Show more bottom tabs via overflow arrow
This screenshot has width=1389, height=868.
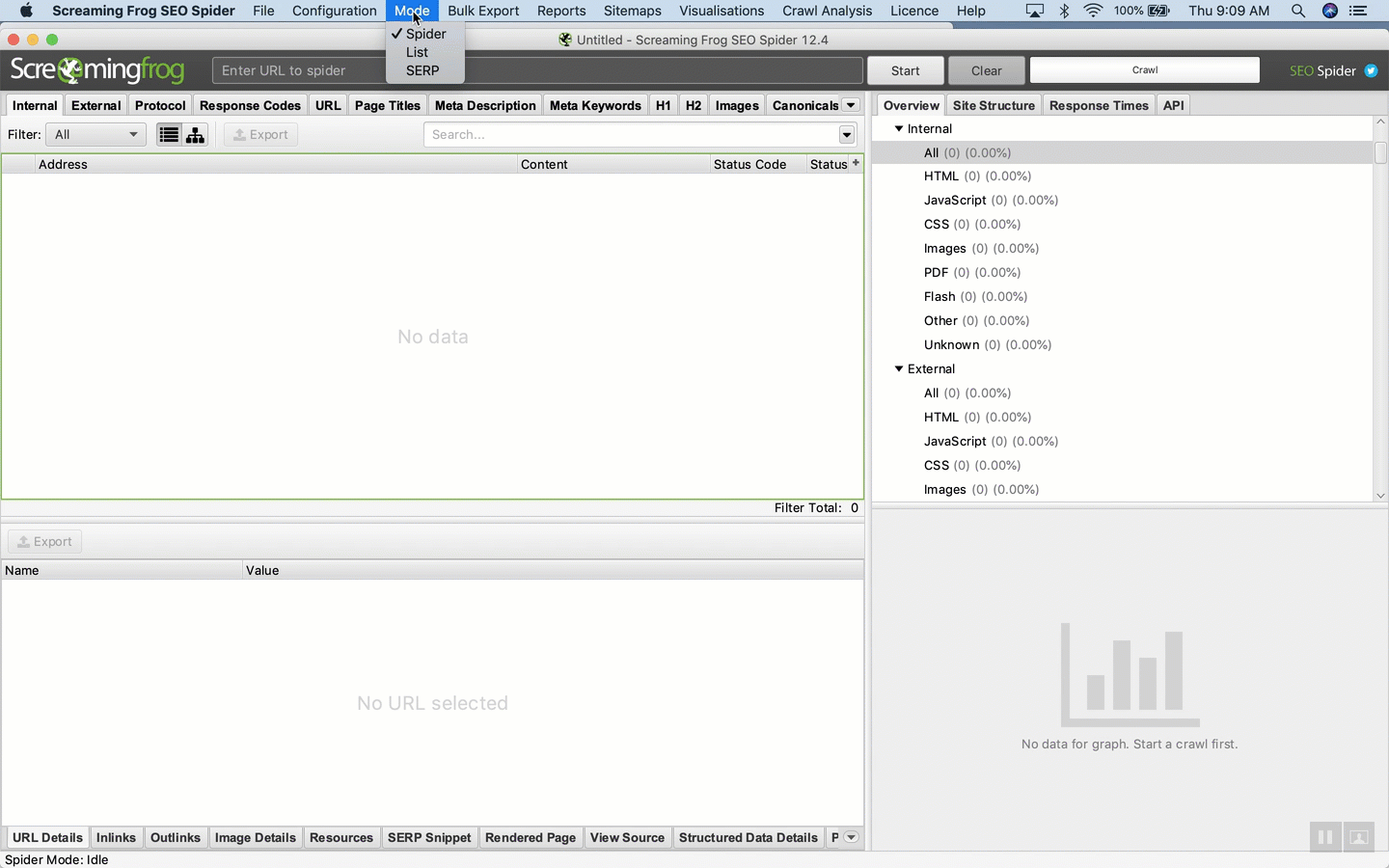[851, 837]
